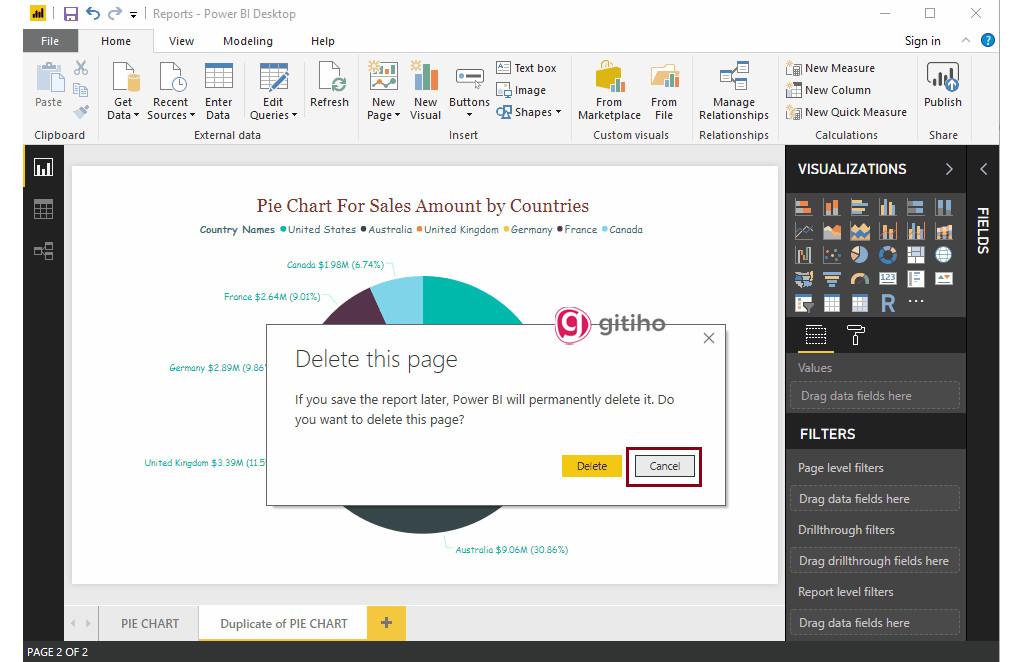Click Sign in link
1024x662 pixels.
922,40
